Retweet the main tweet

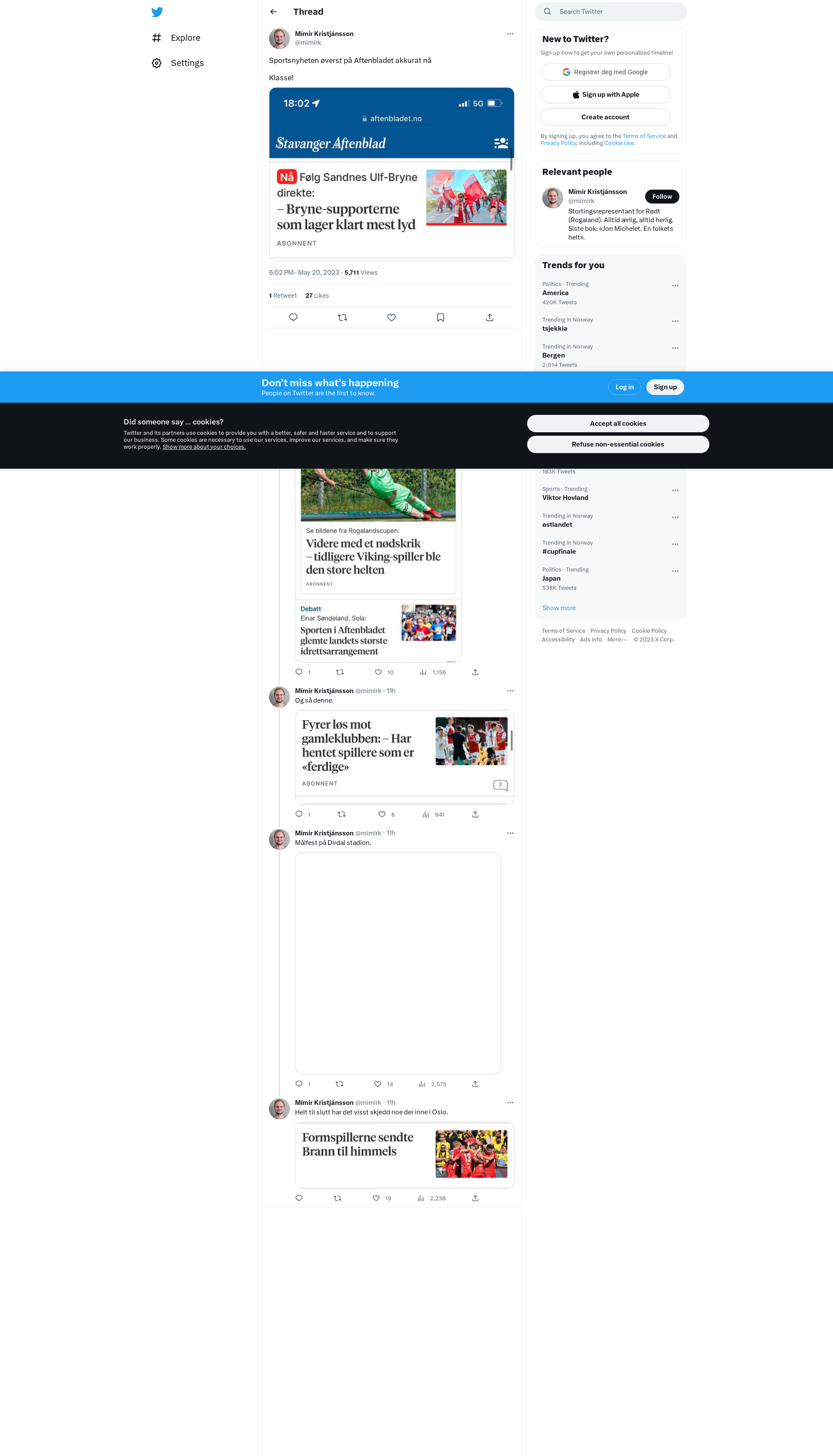click(x=342, y=318)
